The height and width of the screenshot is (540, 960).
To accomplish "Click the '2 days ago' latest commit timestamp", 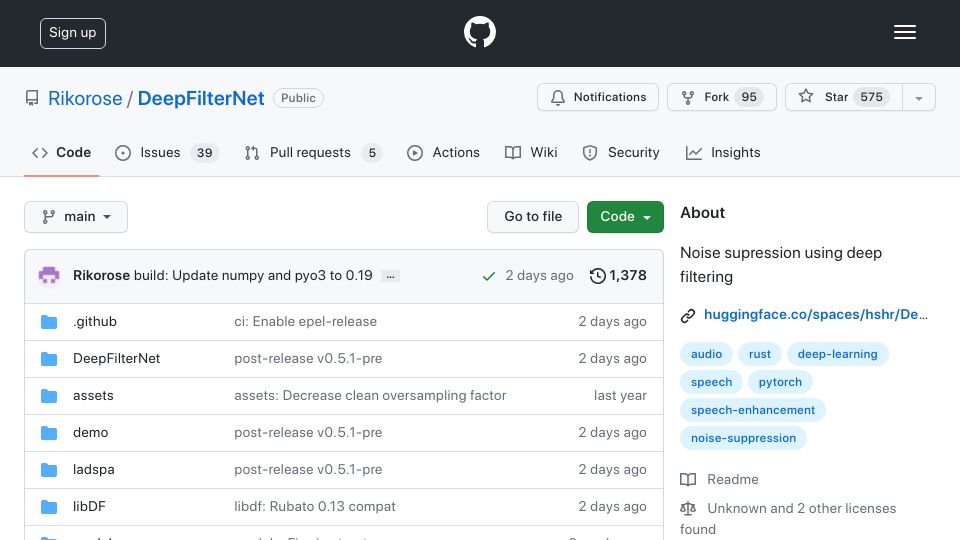I will [x=539, y=276].
